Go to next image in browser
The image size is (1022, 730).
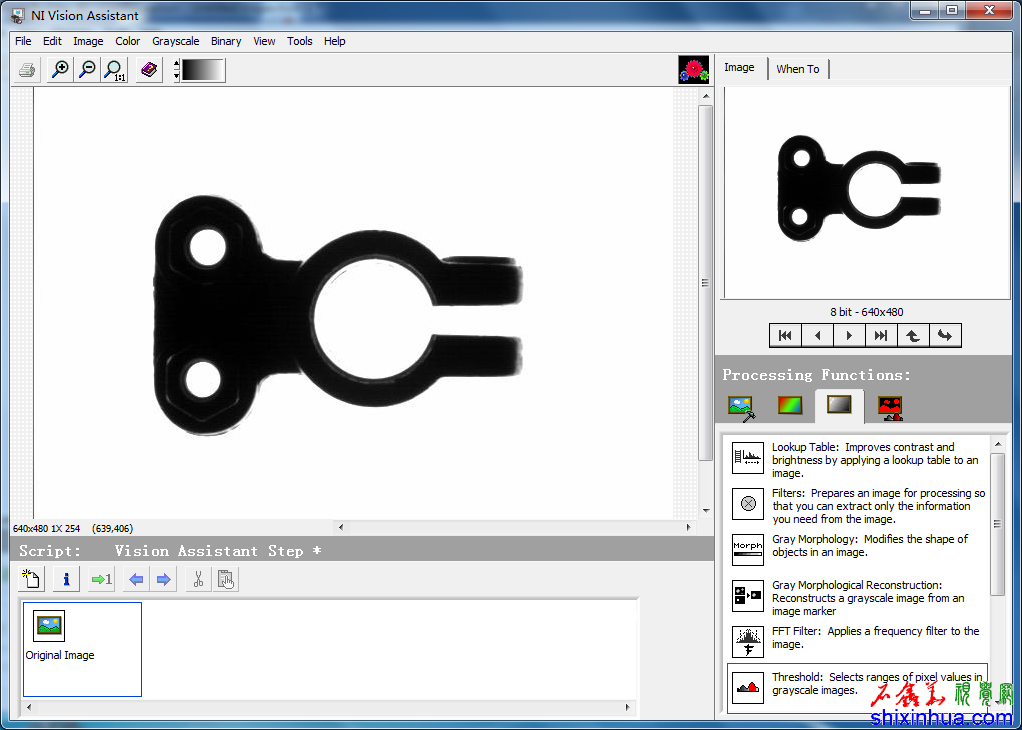tap(849, 336)
